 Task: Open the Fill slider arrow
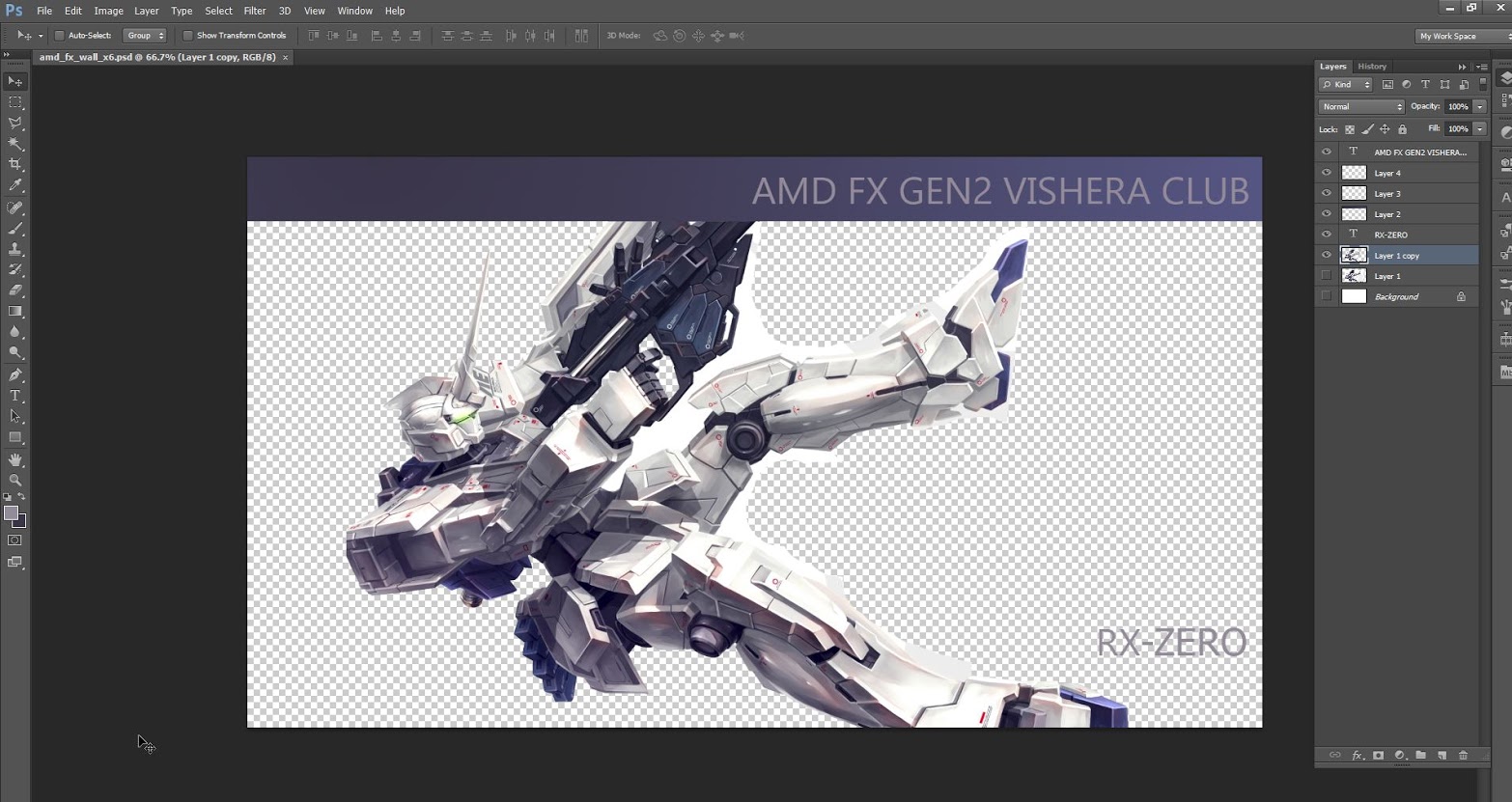coord(1479,128)
